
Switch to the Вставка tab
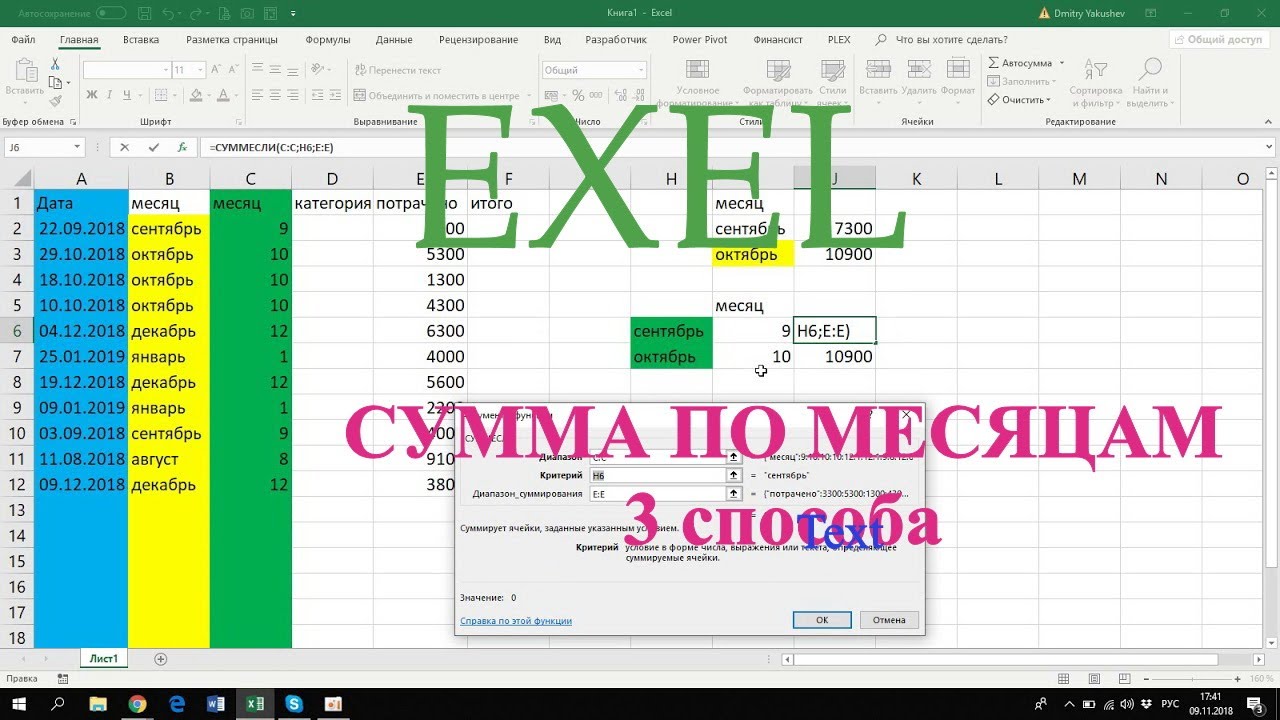141,40
